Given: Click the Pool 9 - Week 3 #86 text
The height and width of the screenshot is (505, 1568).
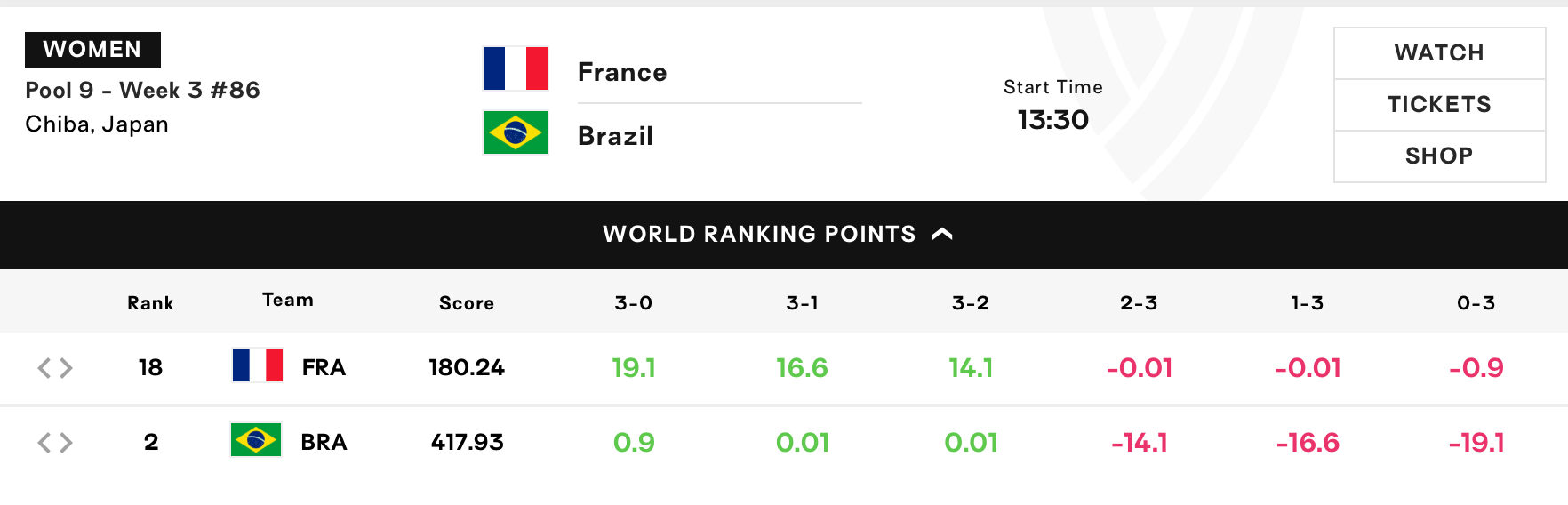Looking at the screenshot, I should [142, 90].
